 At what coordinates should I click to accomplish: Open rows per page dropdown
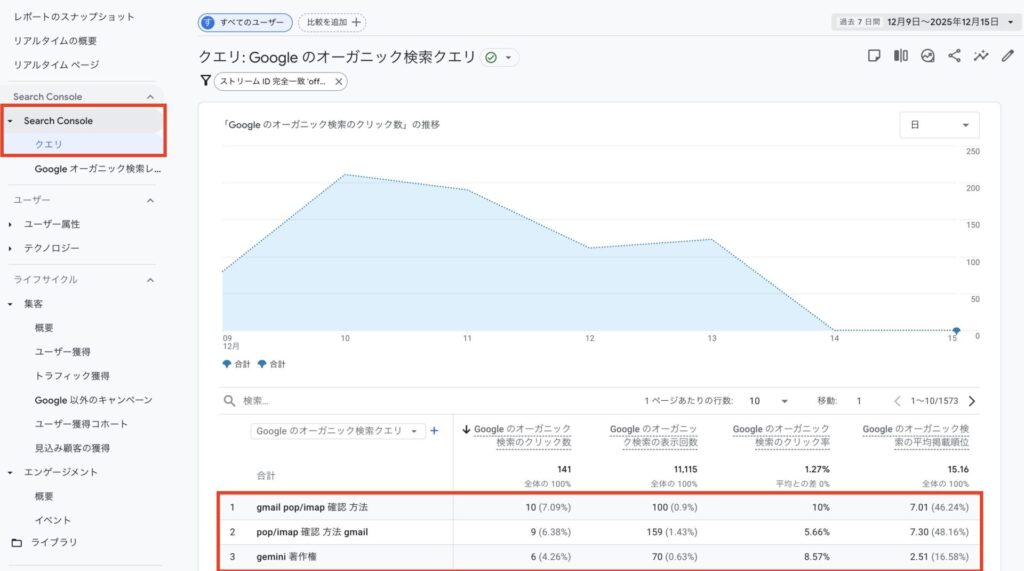point(770,401)
